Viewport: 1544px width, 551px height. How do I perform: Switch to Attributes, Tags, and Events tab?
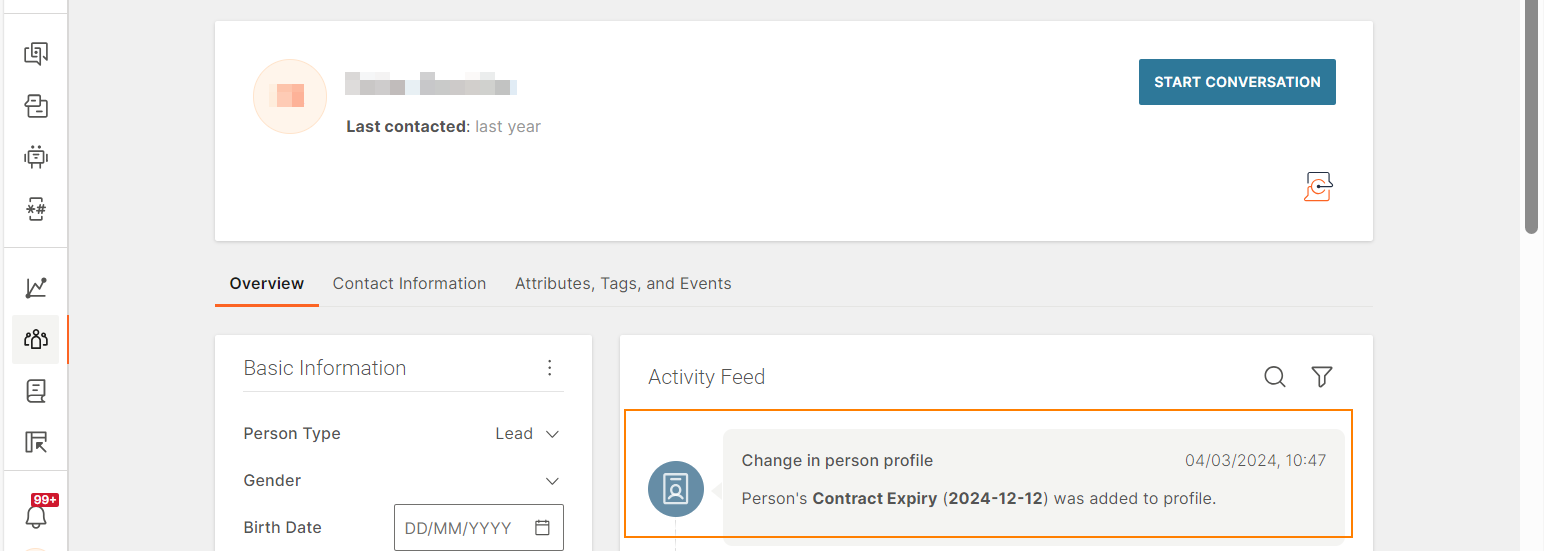pyautogui.click(x=623, y=284)
